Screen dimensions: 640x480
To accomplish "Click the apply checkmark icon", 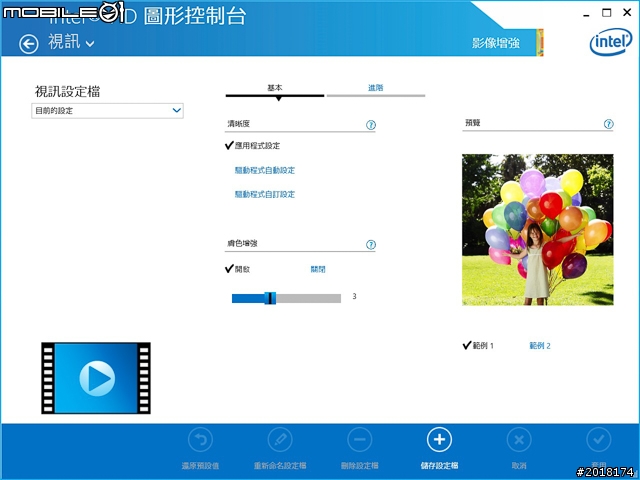I will pos(599,440).
